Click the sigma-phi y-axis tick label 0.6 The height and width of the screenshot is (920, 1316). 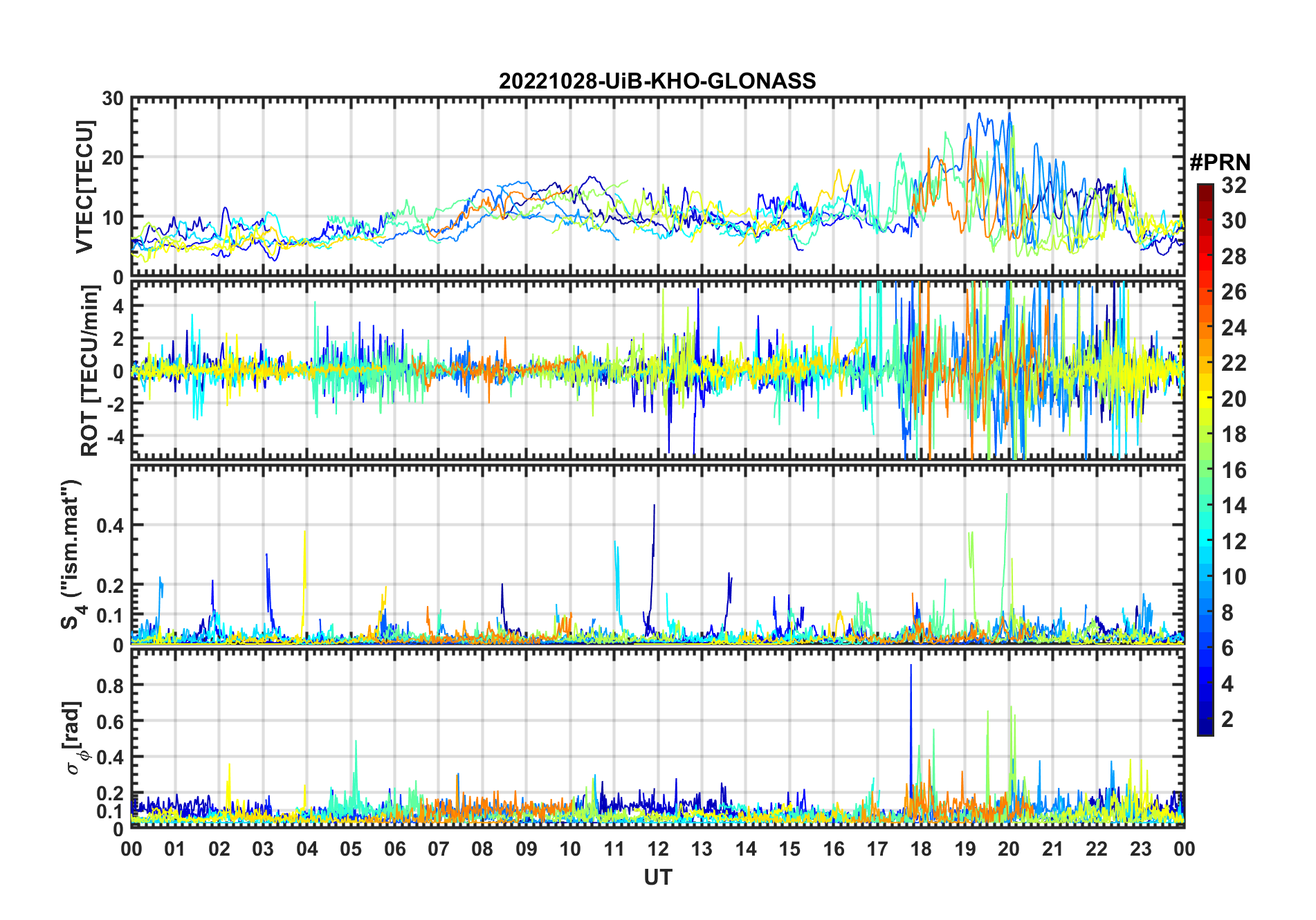pos(110,721)
